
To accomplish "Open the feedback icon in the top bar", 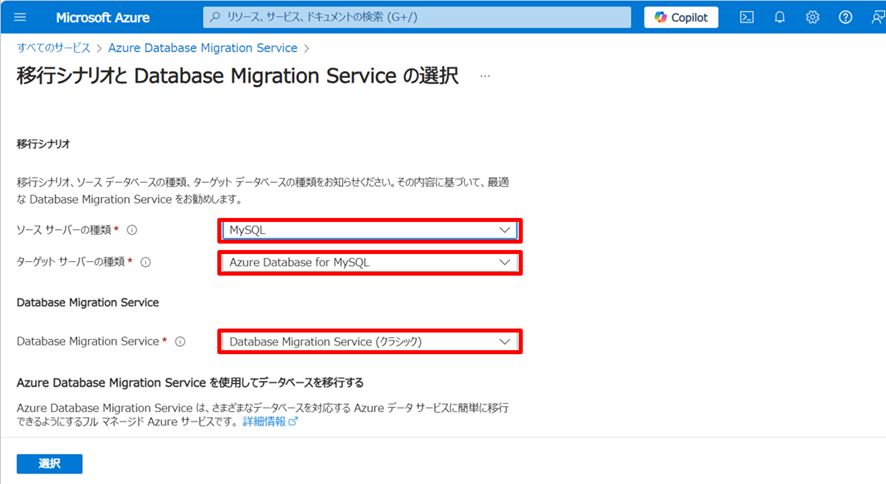I will [x=876, y=17].
